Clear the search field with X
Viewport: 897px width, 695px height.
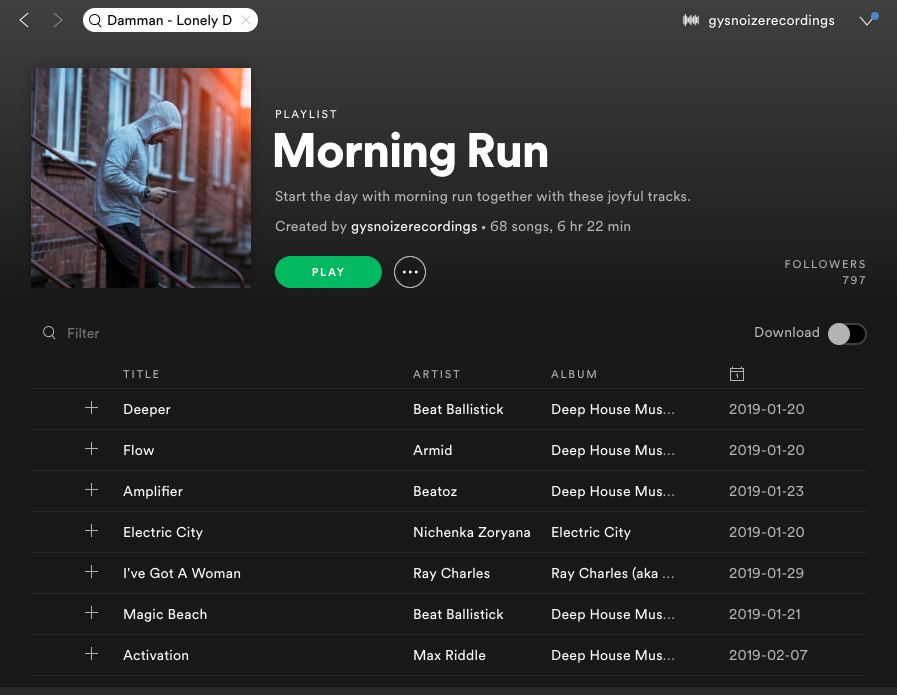click(x=246, y=20)
